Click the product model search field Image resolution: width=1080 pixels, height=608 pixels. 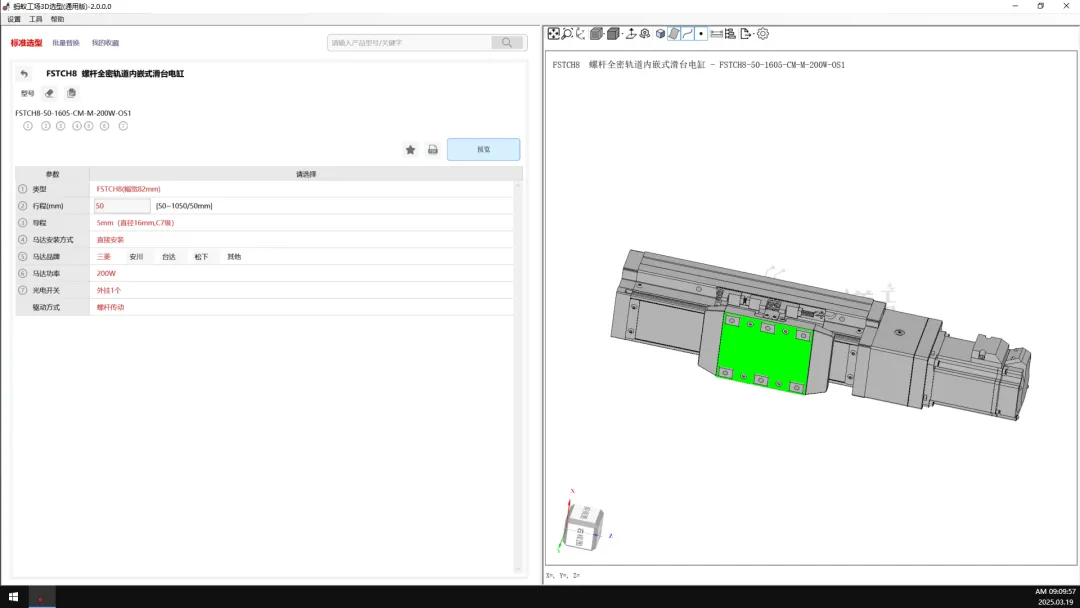click(410, 43)
